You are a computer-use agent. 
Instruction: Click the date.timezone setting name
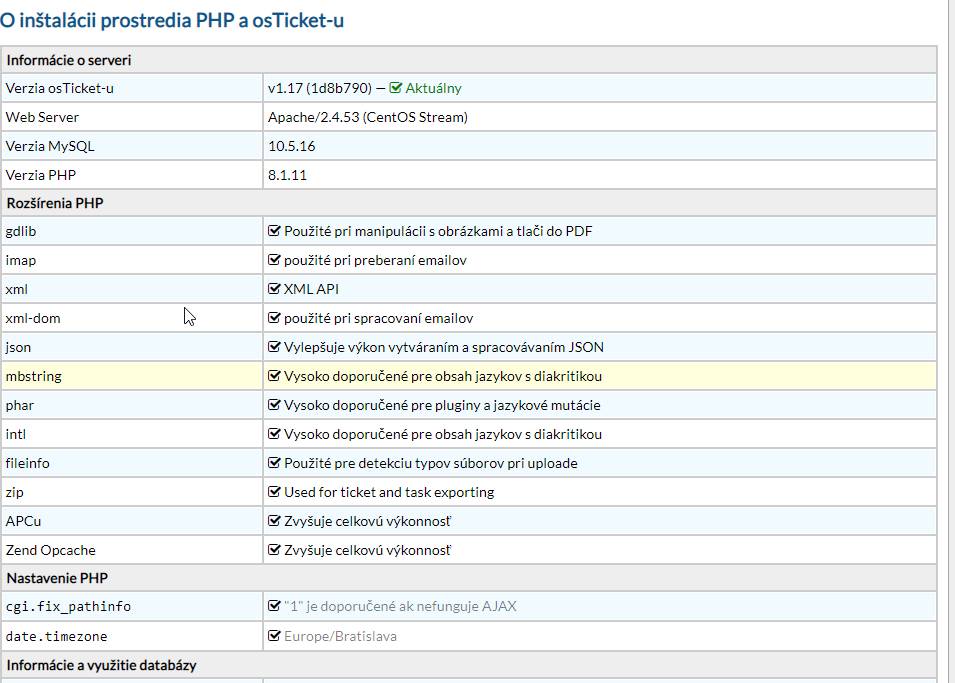(56, 636)
